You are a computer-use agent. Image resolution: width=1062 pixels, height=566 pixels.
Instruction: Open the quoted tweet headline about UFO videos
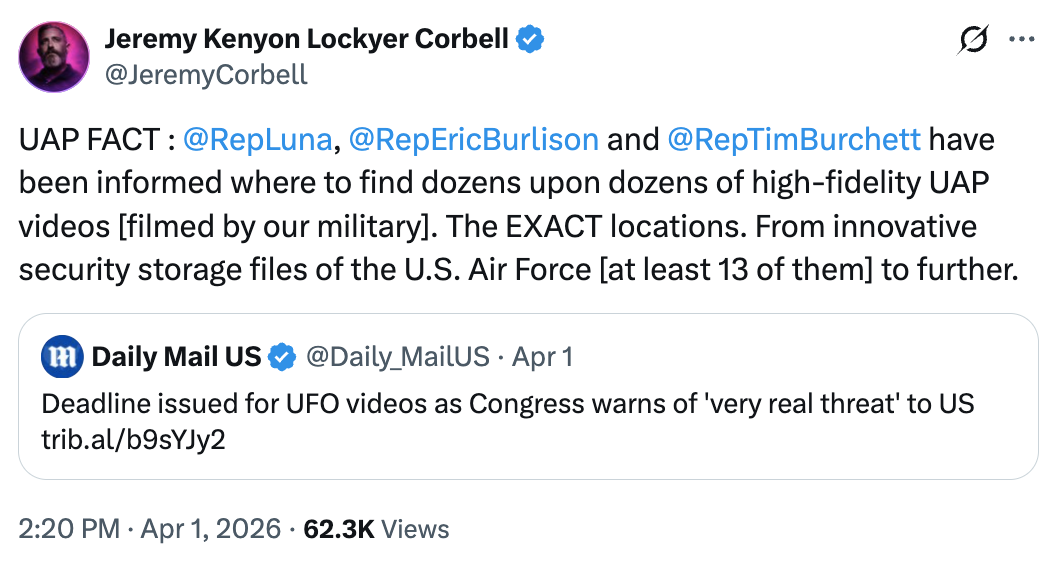508,404
